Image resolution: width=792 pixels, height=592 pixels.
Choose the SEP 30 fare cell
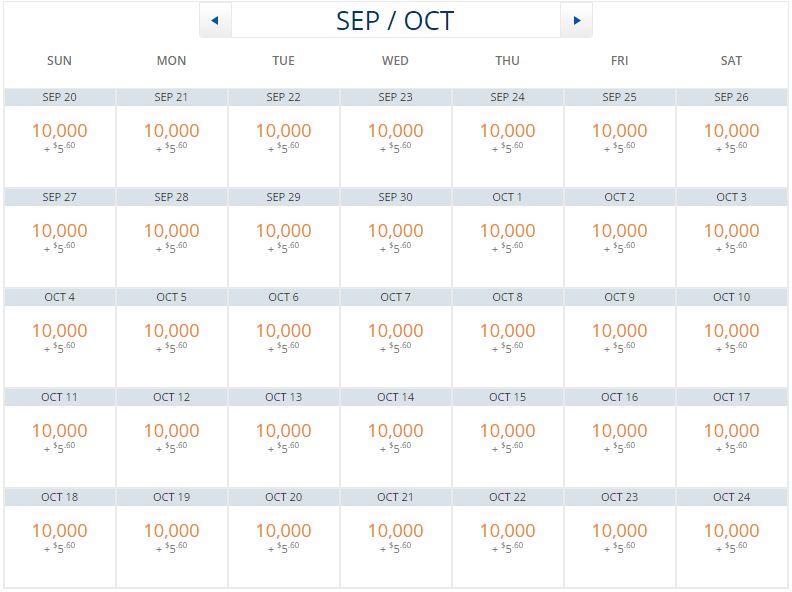tap(396, 237)
